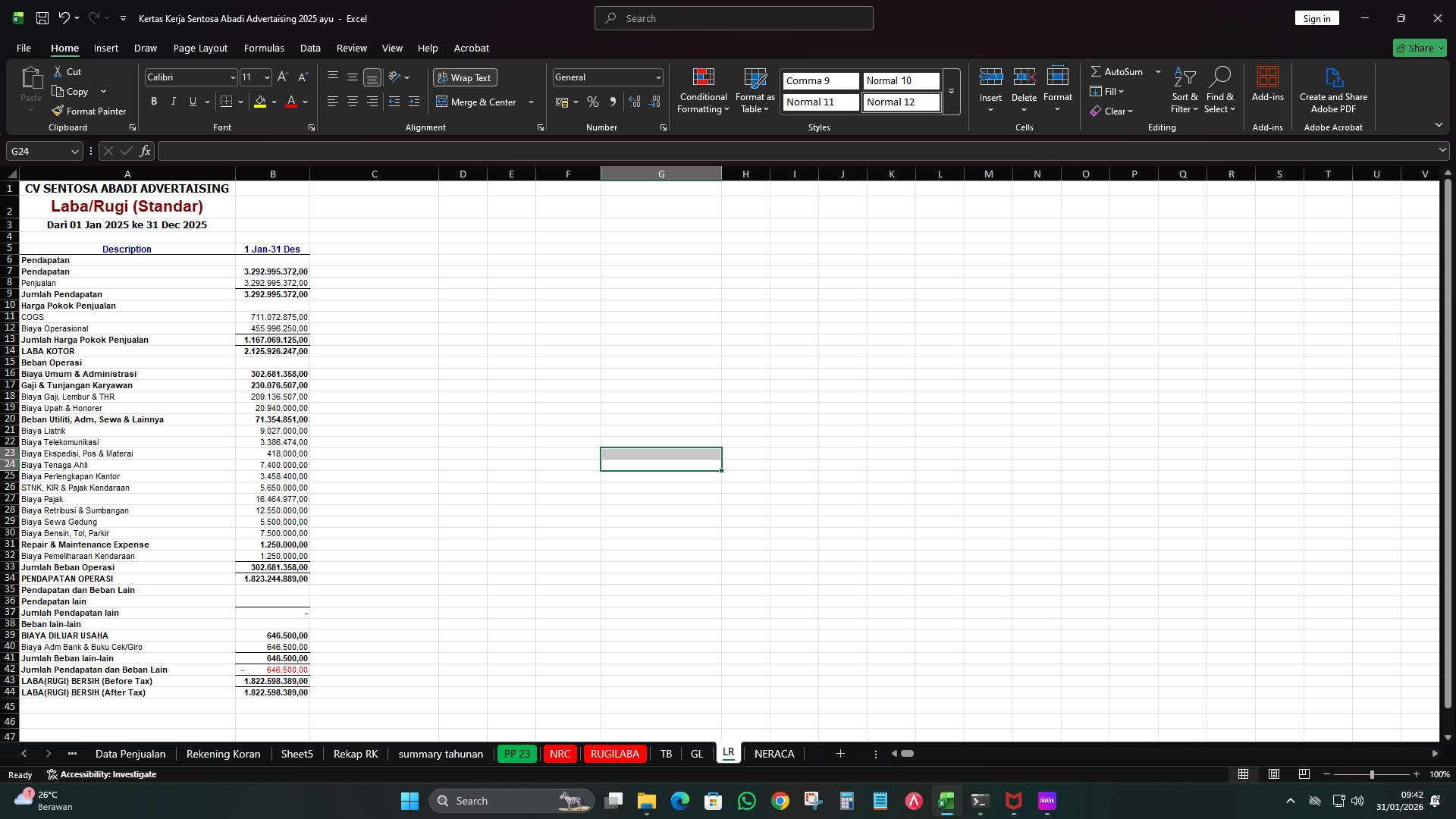Apply percent number format
The height and width of the screenshot is (819, 1456).
593,101
